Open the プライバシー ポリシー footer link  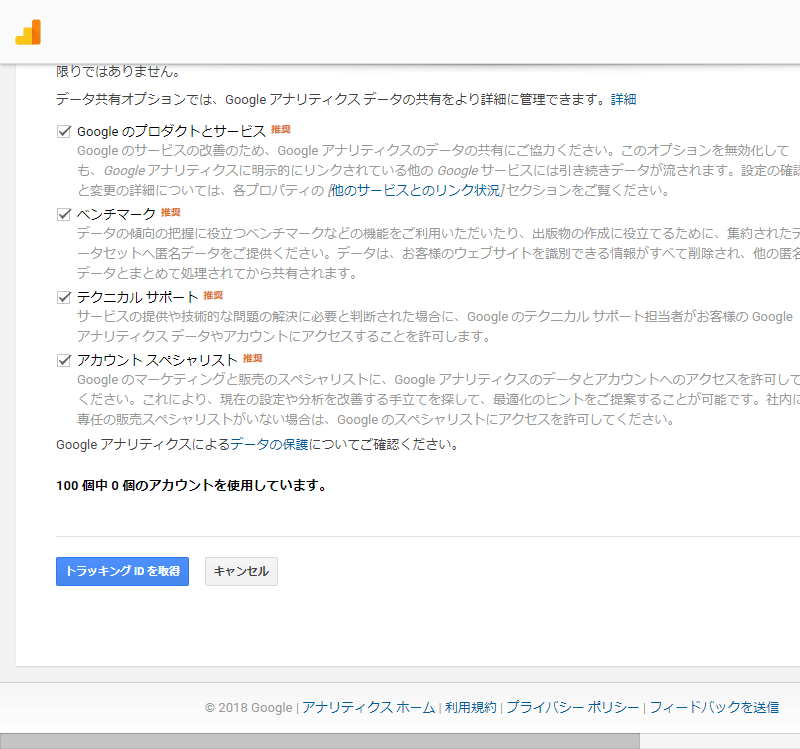pos(572,707)
